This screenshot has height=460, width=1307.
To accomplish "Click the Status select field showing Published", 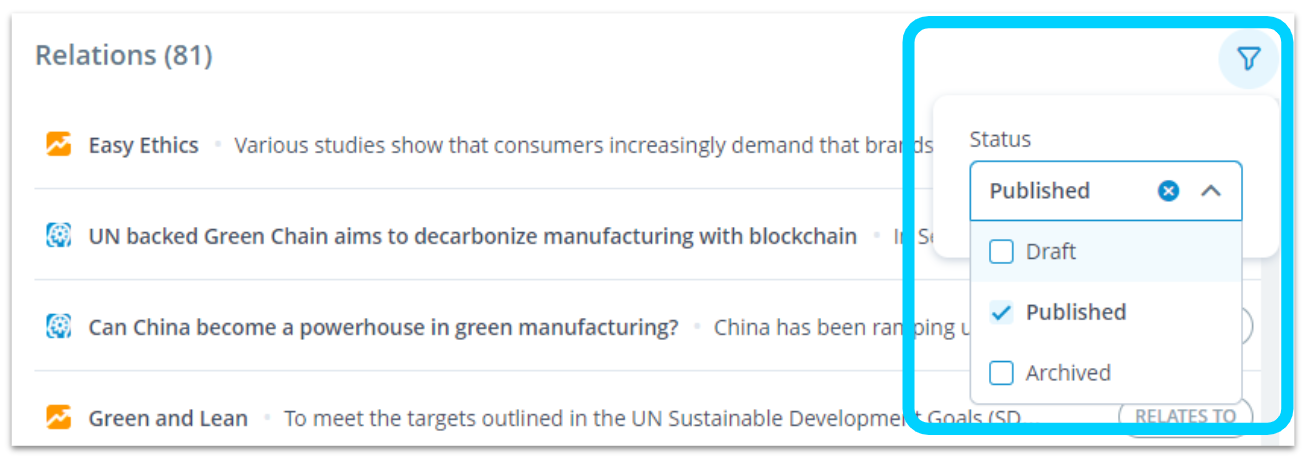I will click(1106, 191).
